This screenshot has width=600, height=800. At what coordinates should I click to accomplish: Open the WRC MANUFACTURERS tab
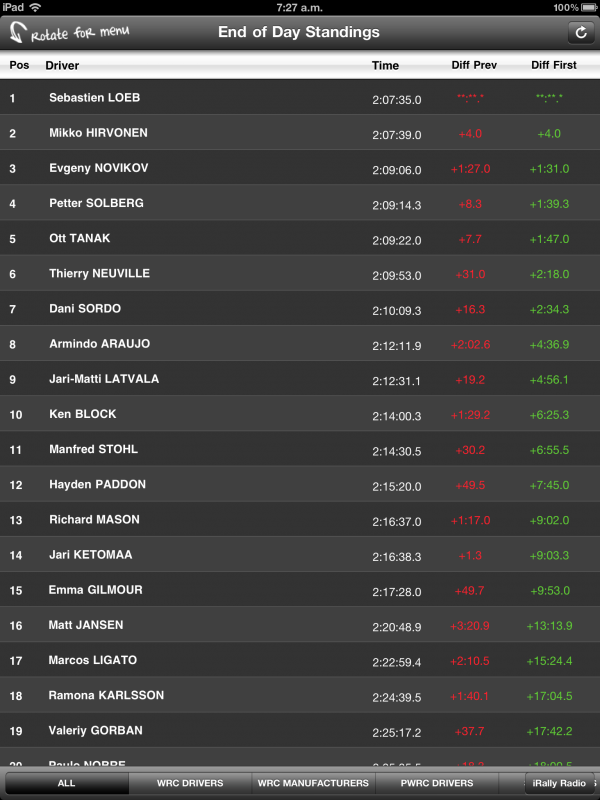click(313, 783)
